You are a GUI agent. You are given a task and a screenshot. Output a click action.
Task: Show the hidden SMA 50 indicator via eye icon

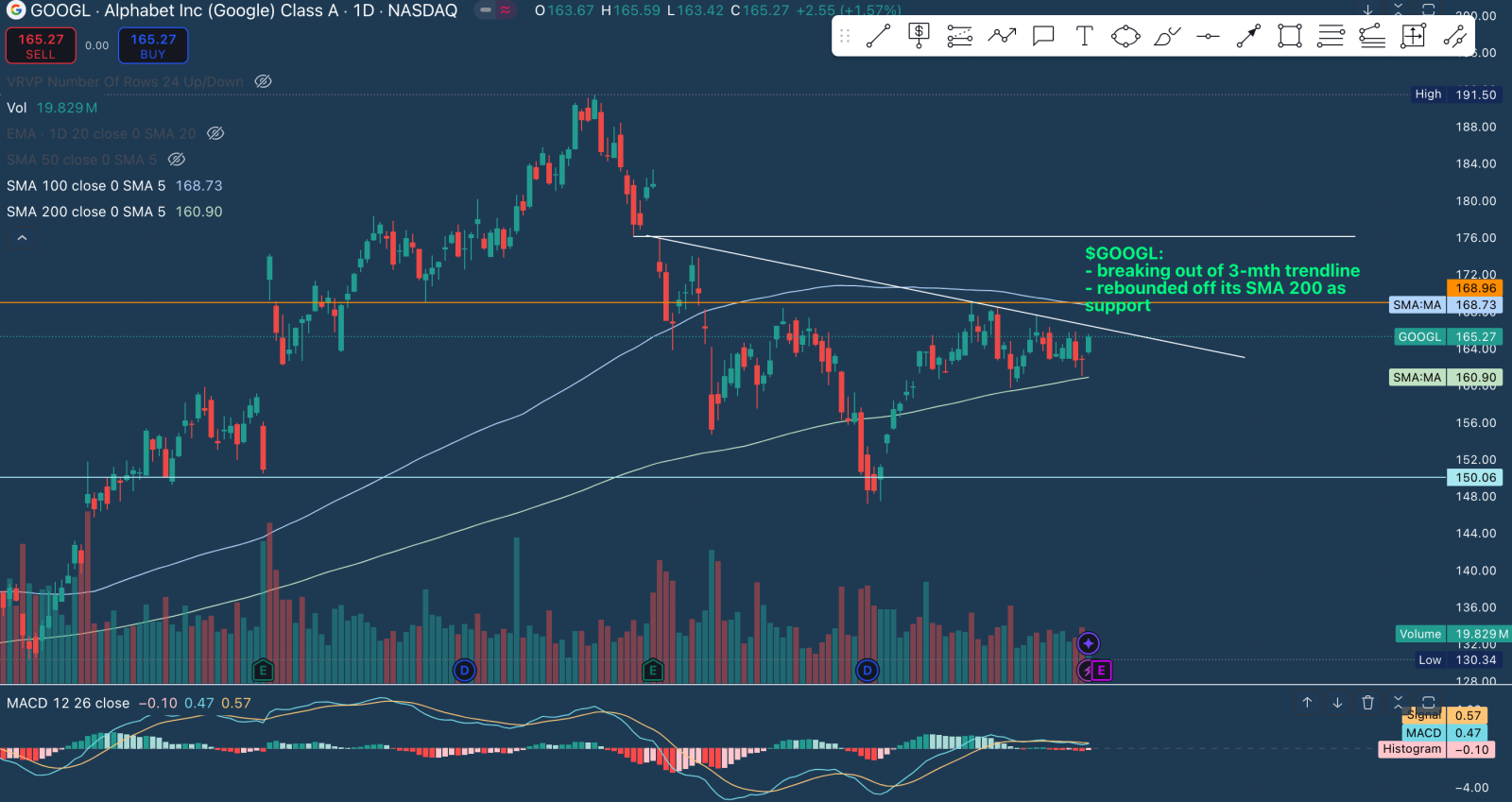177,160
